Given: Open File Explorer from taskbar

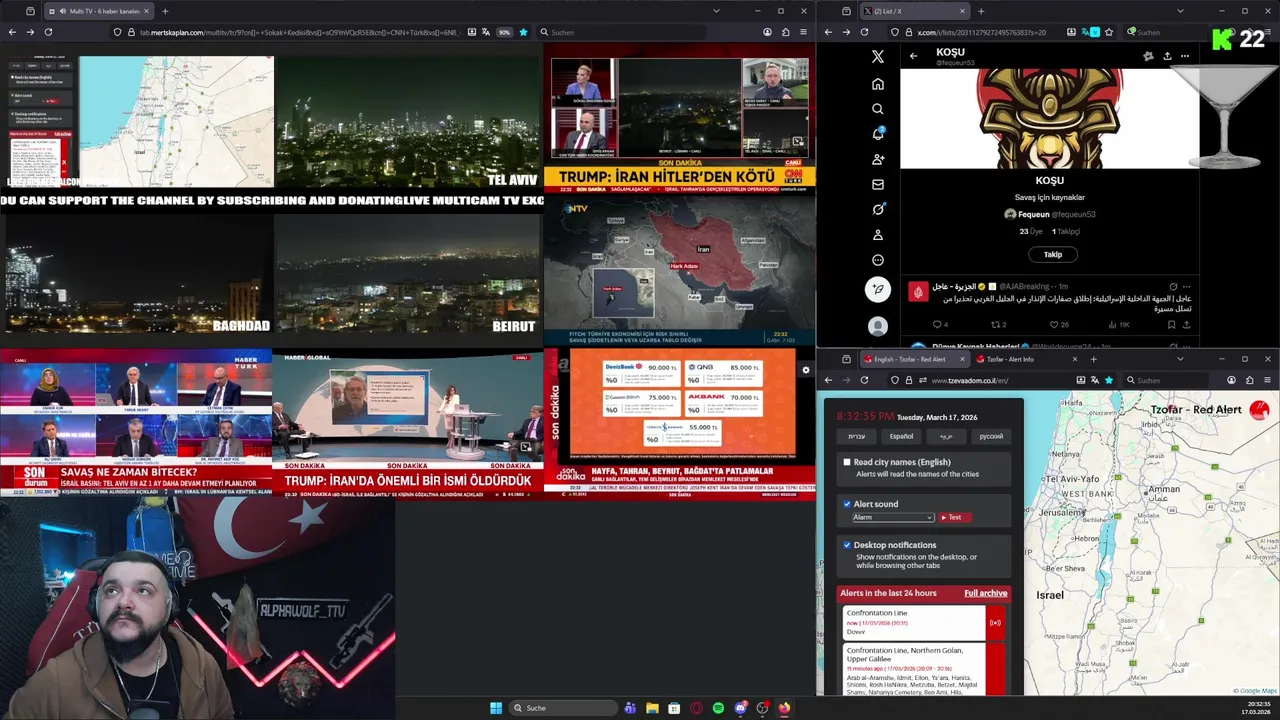Looking at the screenshot, I should (x=652, y=708).
